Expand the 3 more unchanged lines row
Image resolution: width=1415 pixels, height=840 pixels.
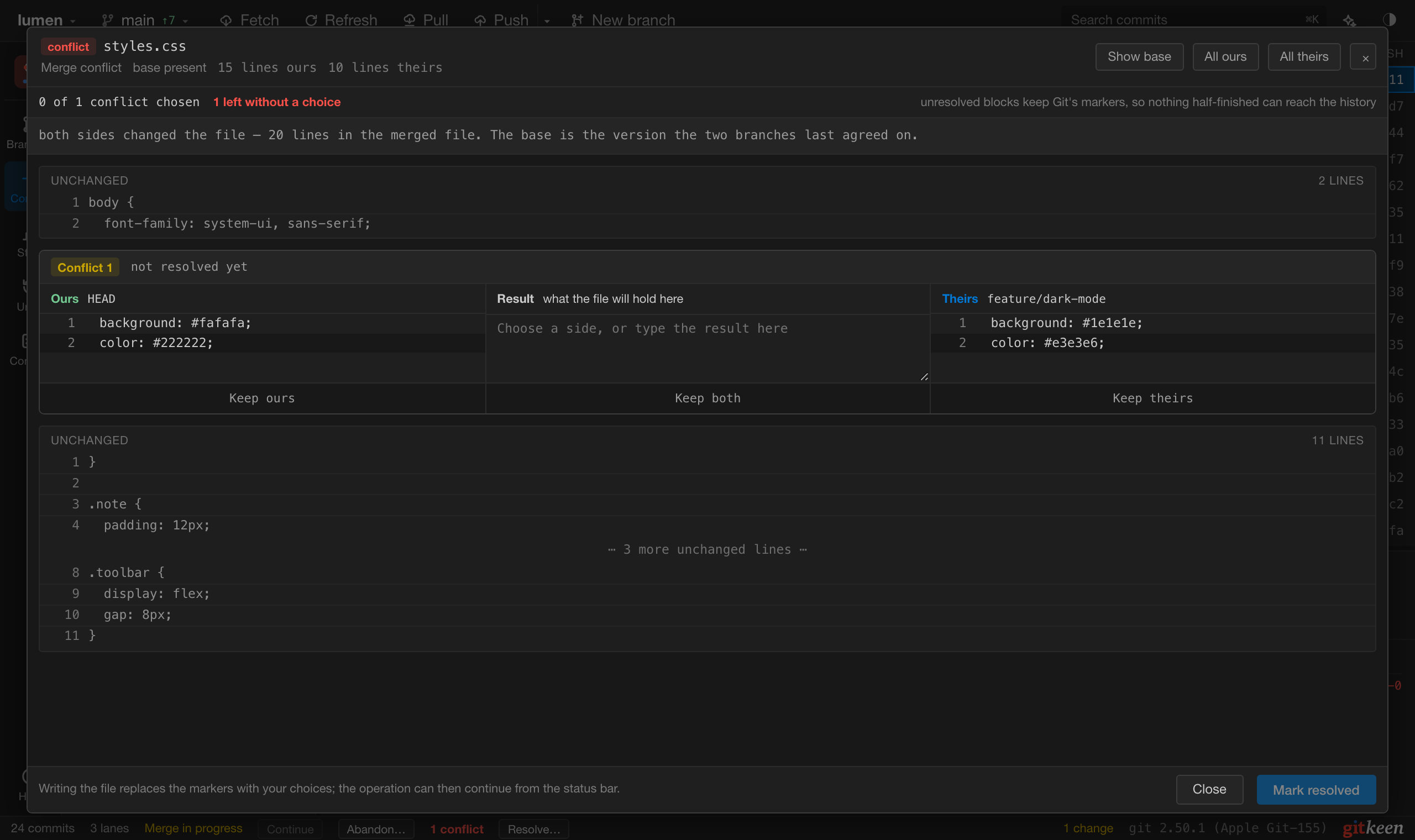pos(707,549)
